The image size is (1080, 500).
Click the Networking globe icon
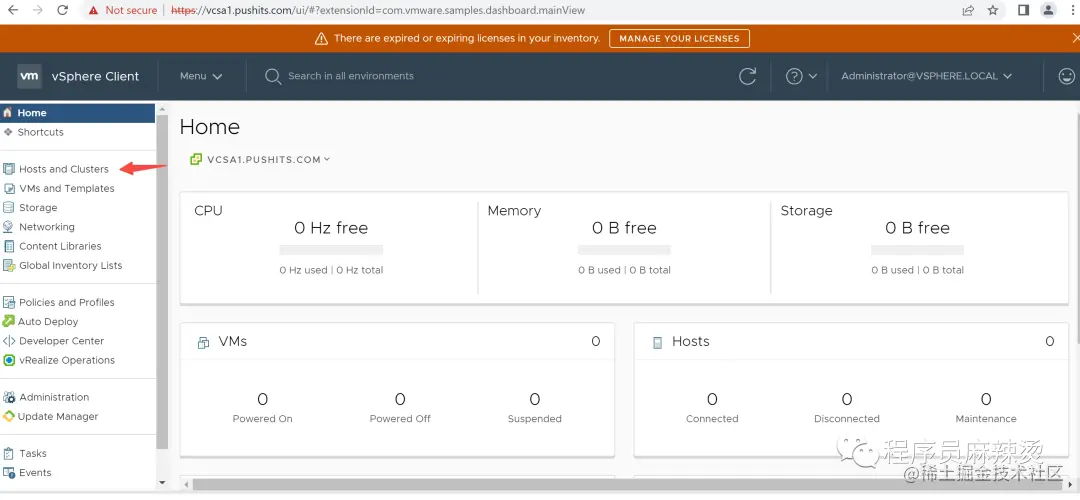pyautogui.click(x=8, y=227)
